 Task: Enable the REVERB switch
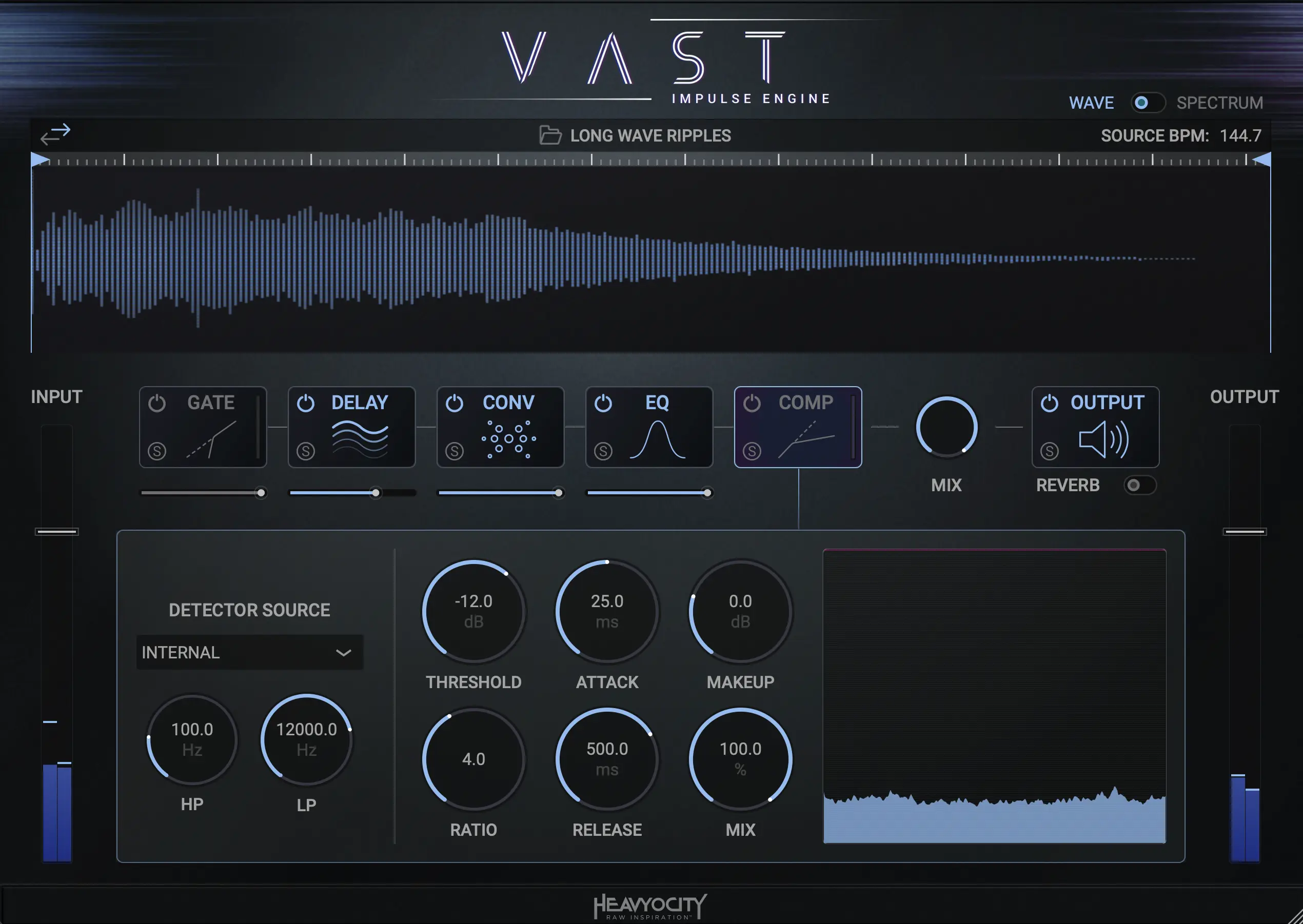(1140, 485)
